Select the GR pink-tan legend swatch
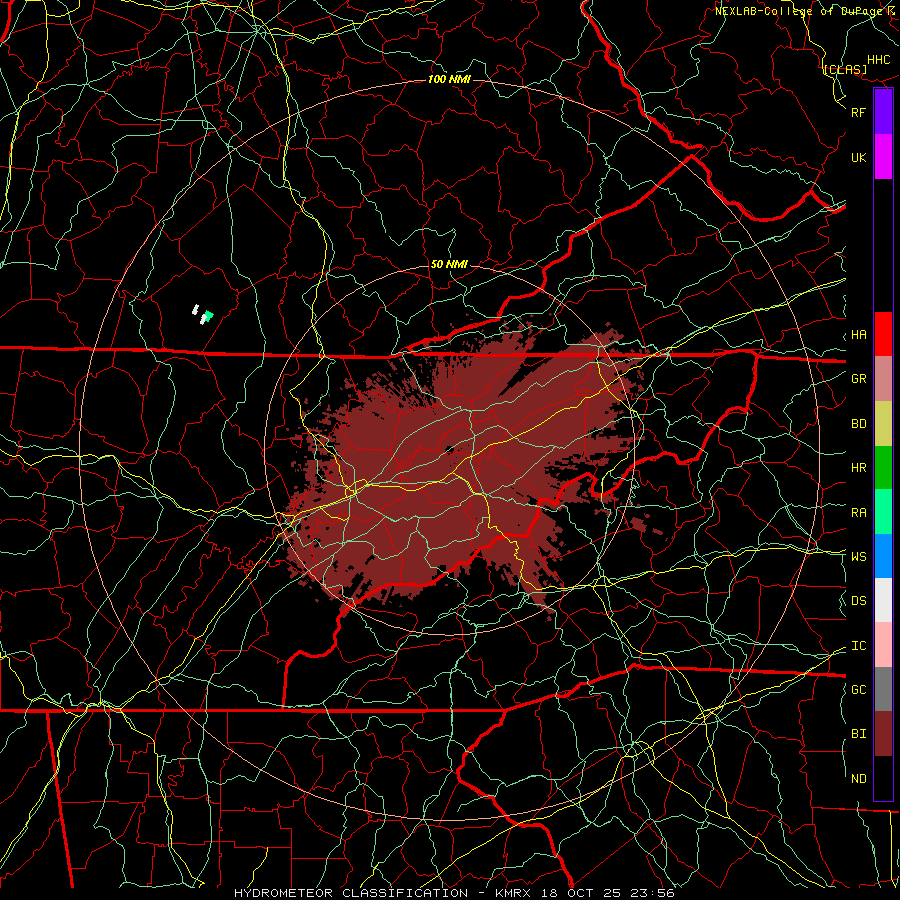This screenshot has width=900, height=900. 883,379
